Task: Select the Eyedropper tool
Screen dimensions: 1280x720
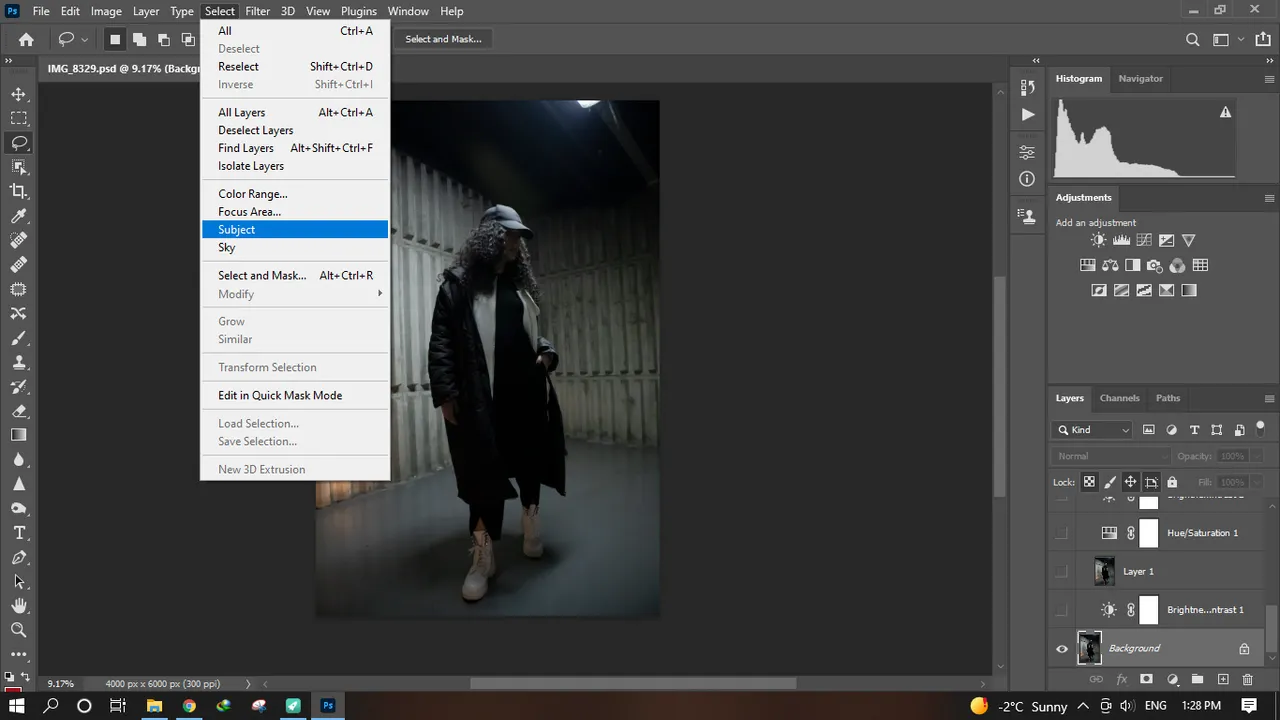Action: point(18,216)
